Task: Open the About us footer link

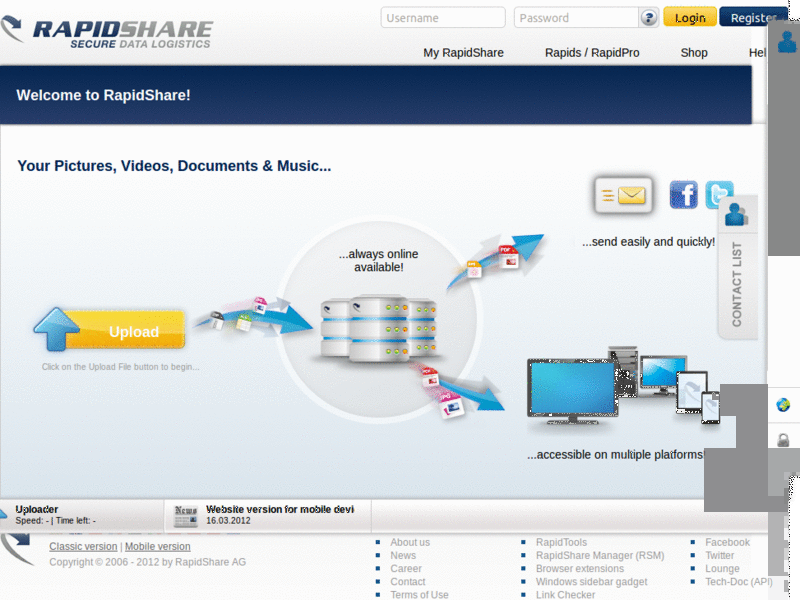Action: click(x=410, y=542)
